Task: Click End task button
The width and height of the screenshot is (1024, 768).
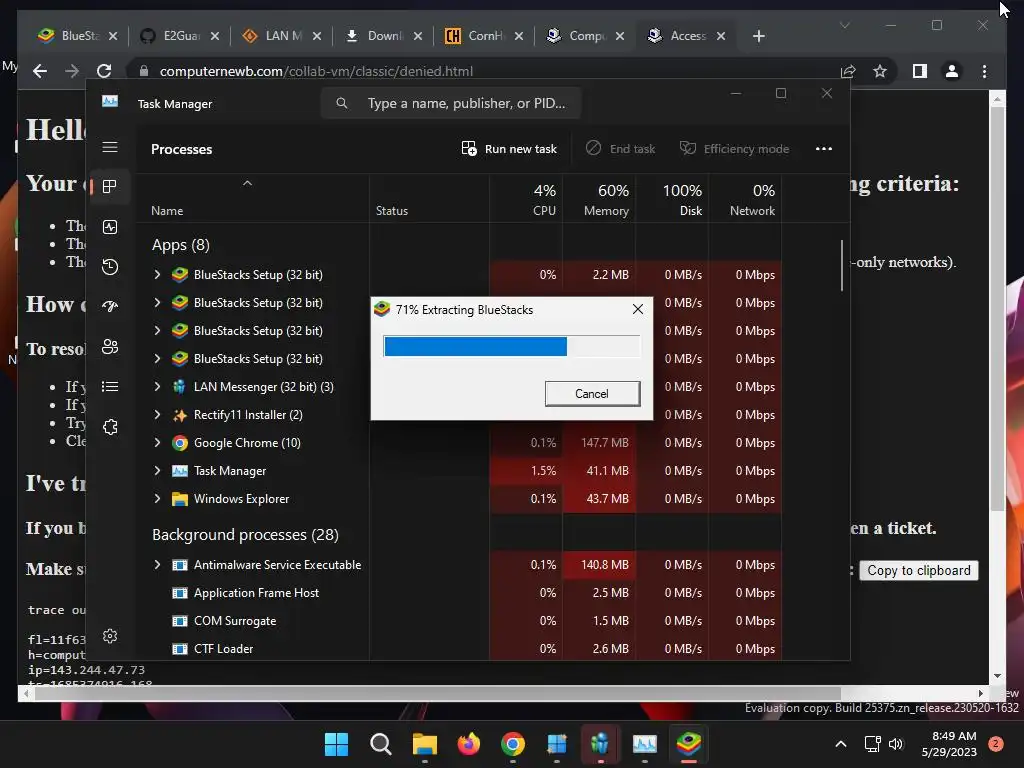Action: [x=620, y=149]
